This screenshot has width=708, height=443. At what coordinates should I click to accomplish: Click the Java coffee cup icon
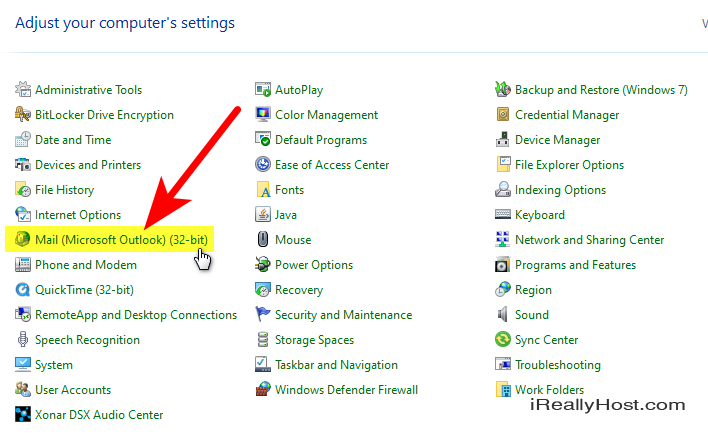point(262,215)
